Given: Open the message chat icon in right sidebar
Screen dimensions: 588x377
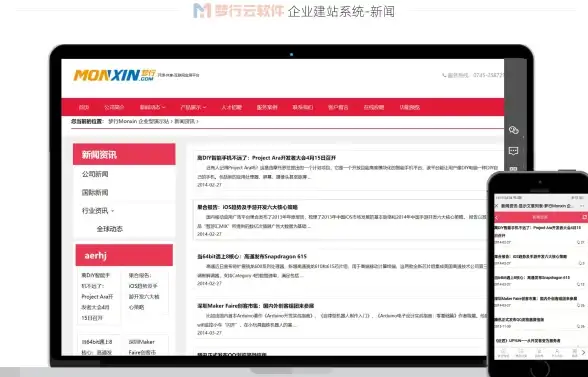Looking at the screenshot, I should tap(513, 151).
